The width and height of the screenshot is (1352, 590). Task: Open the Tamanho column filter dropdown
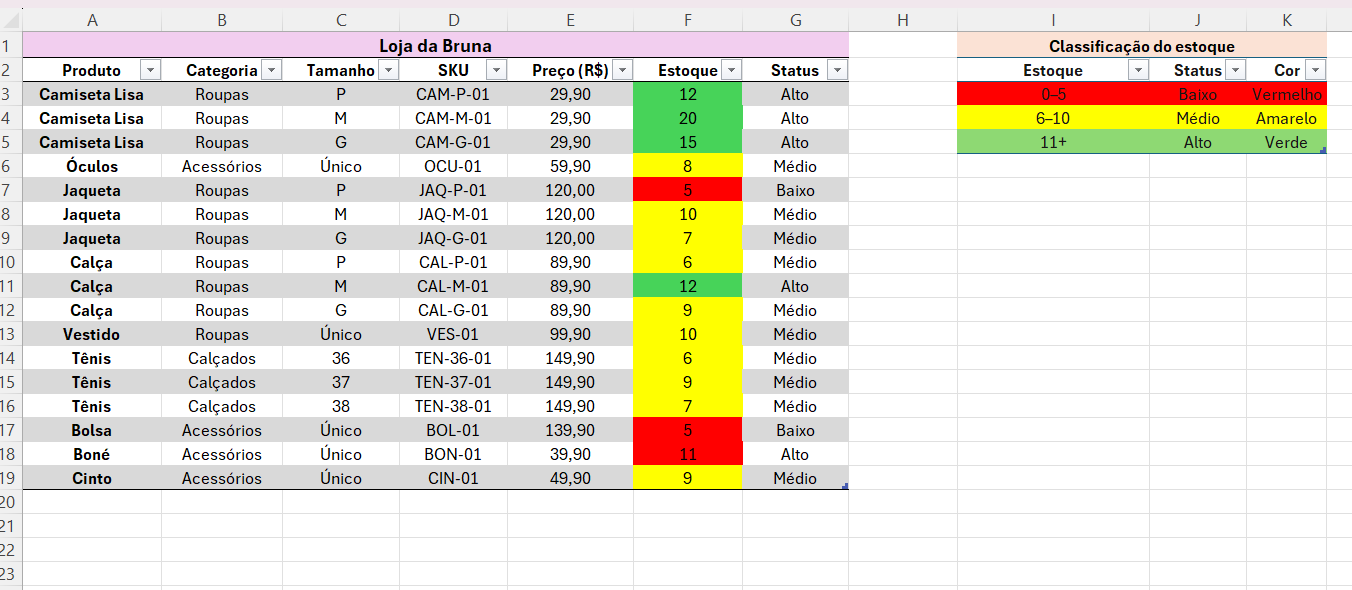[x=388, y=70]
